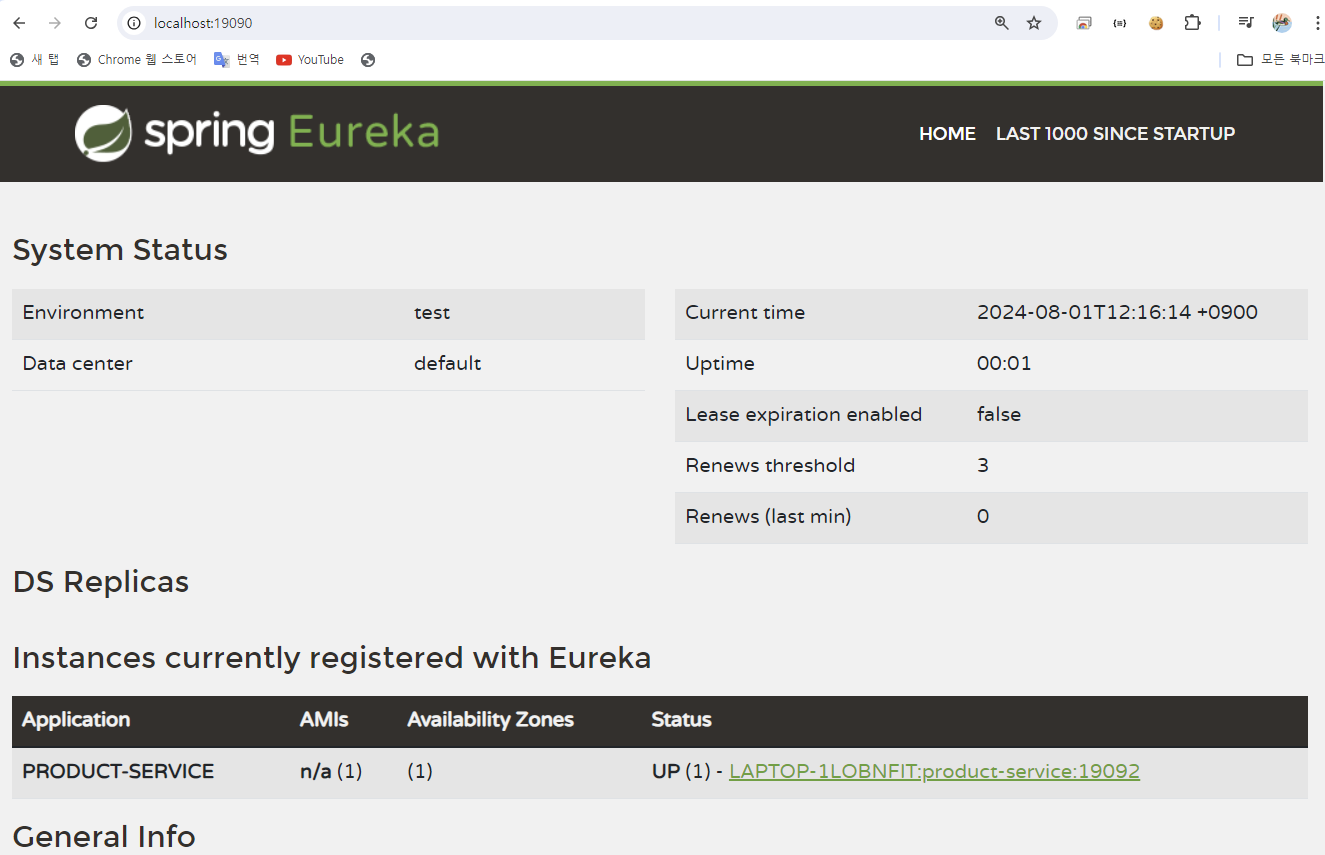Image resolution: width=1325 pixels, height=855 pixels.
Task: Click the Spring Eureka logo
Action: pos(257,133)
